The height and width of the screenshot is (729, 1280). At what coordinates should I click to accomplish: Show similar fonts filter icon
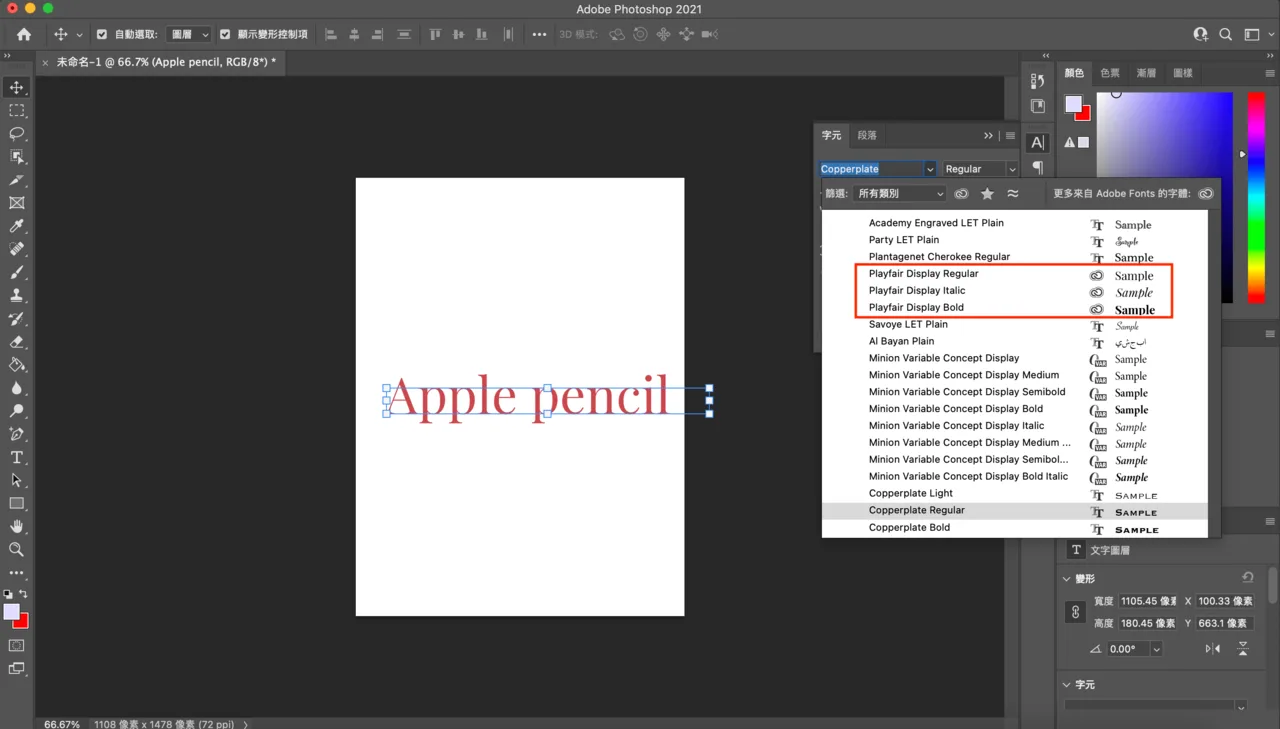(x=1013, y=194)
